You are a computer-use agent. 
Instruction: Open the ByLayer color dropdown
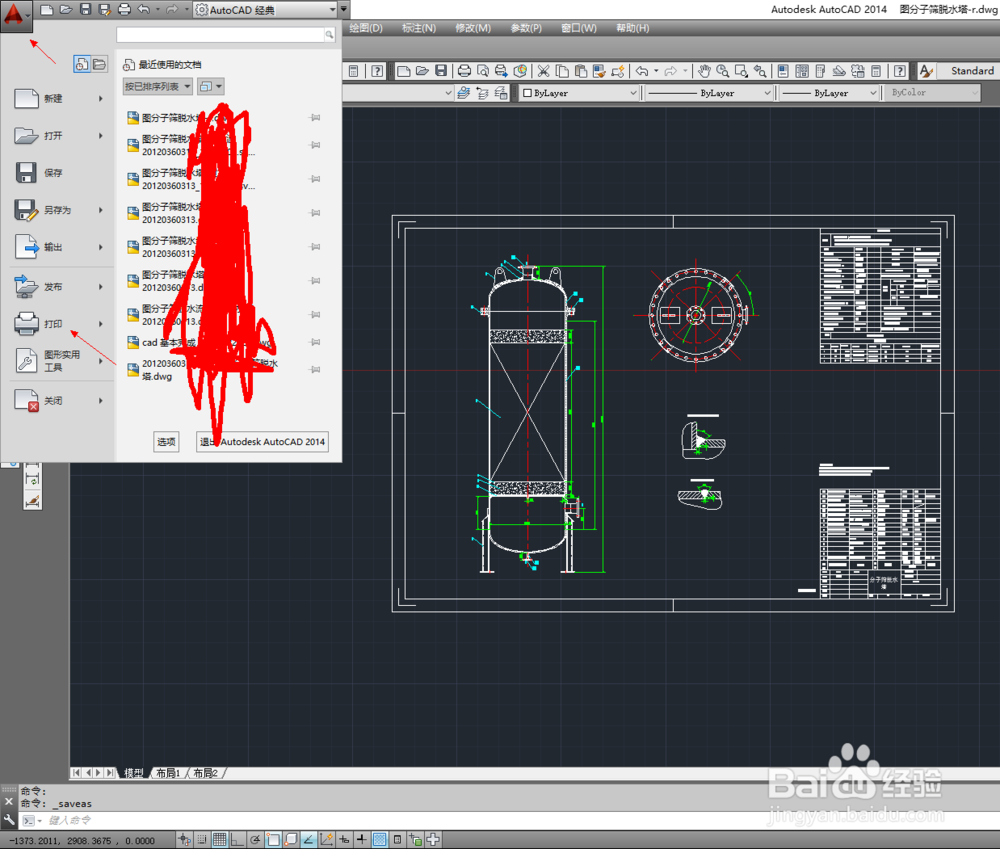pyautogui.click(x=579, y=93)
